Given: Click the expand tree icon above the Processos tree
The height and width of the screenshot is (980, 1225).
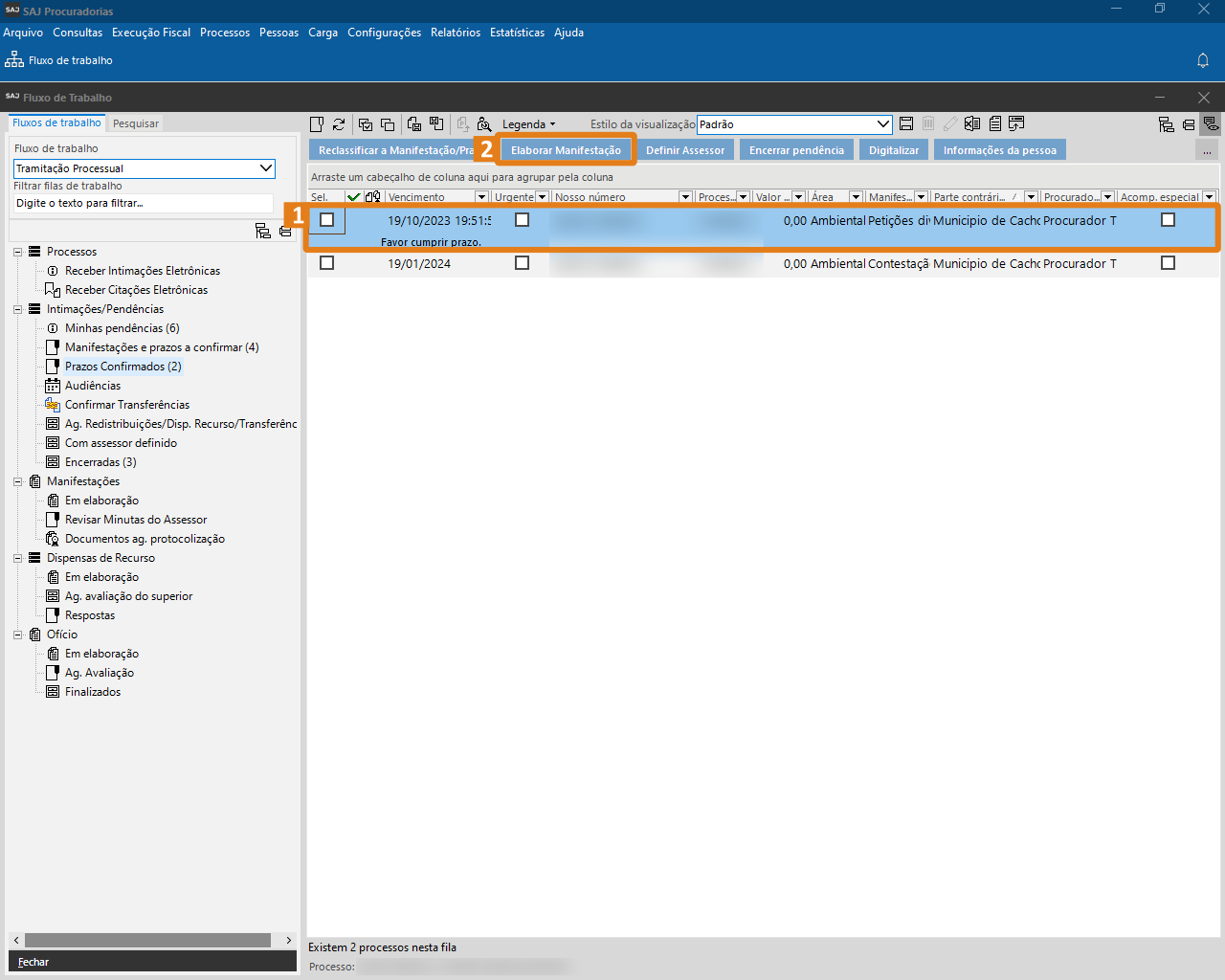Looking at the screenshot, I should (x=262, y=231).
